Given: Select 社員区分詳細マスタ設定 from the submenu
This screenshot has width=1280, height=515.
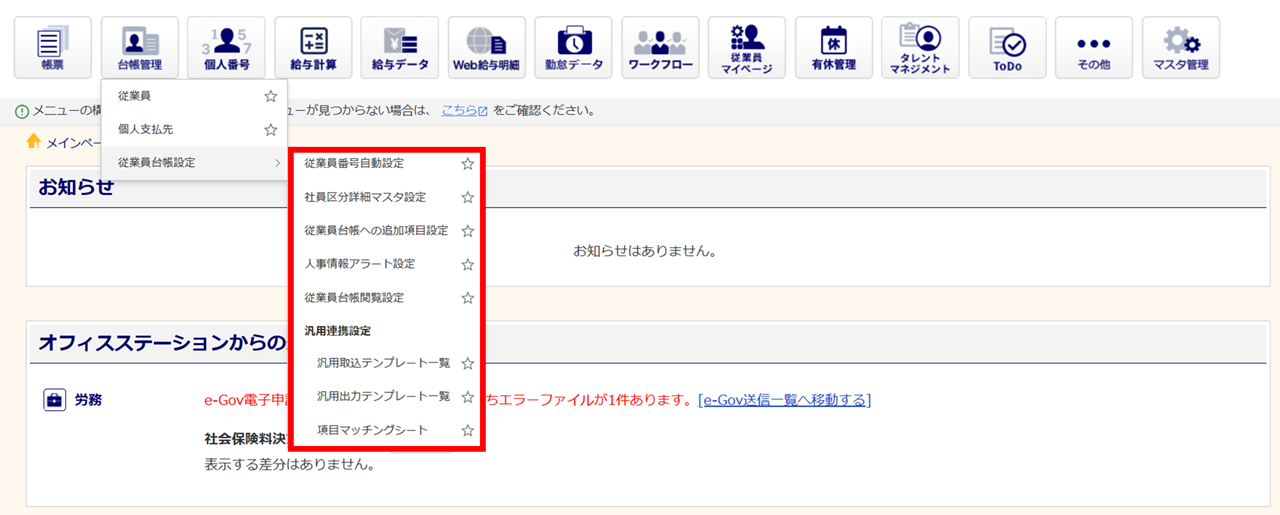Looking at the screenshot, I should pyautogui.click(x=365, y=197).
